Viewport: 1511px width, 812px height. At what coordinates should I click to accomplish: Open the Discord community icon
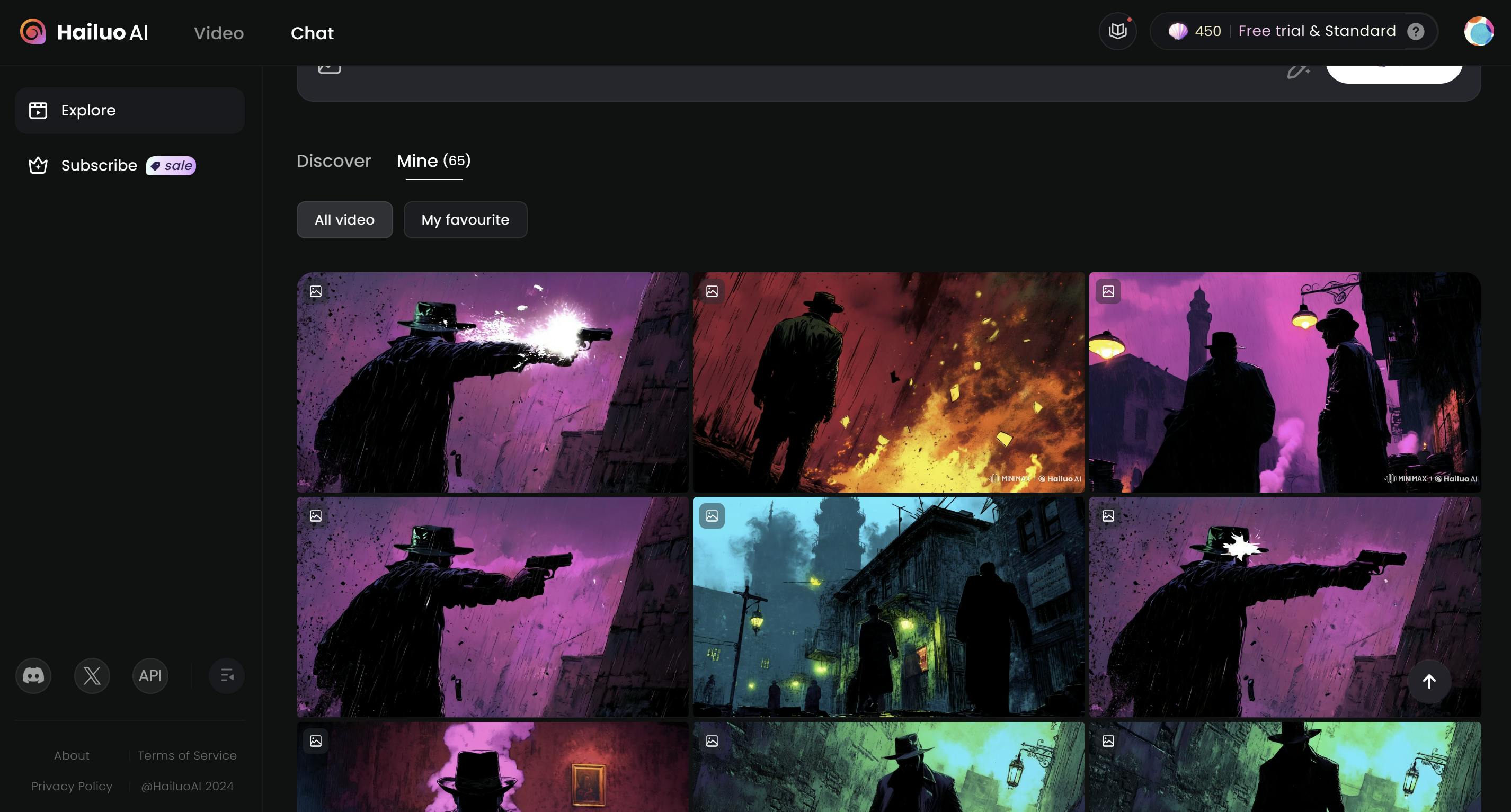click(33, 676)
